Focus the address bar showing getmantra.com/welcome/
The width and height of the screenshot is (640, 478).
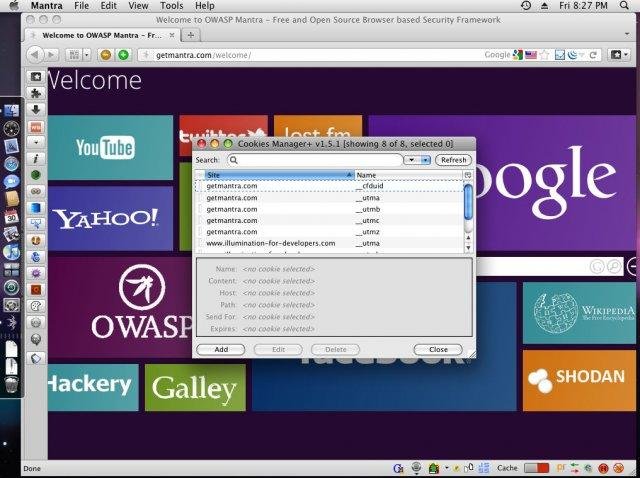pyautogui.click(x=310, y=55)
